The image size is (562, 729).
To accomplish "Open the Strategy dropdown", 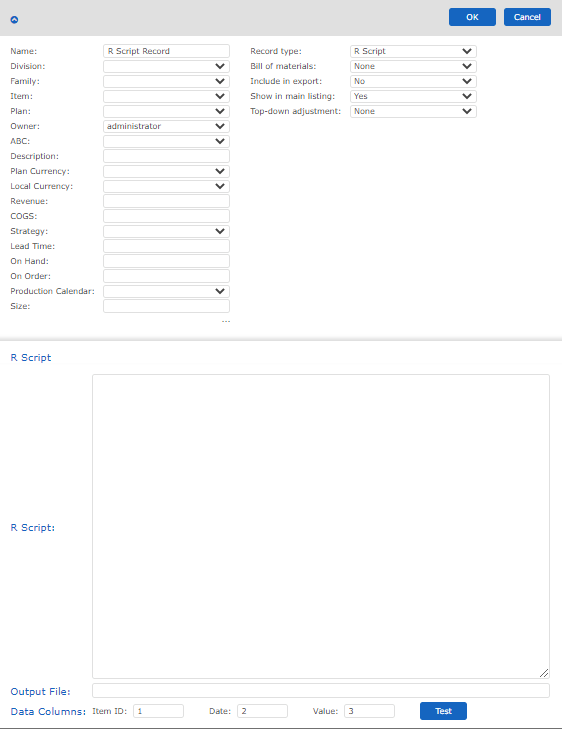I will [x=166, y=231].
